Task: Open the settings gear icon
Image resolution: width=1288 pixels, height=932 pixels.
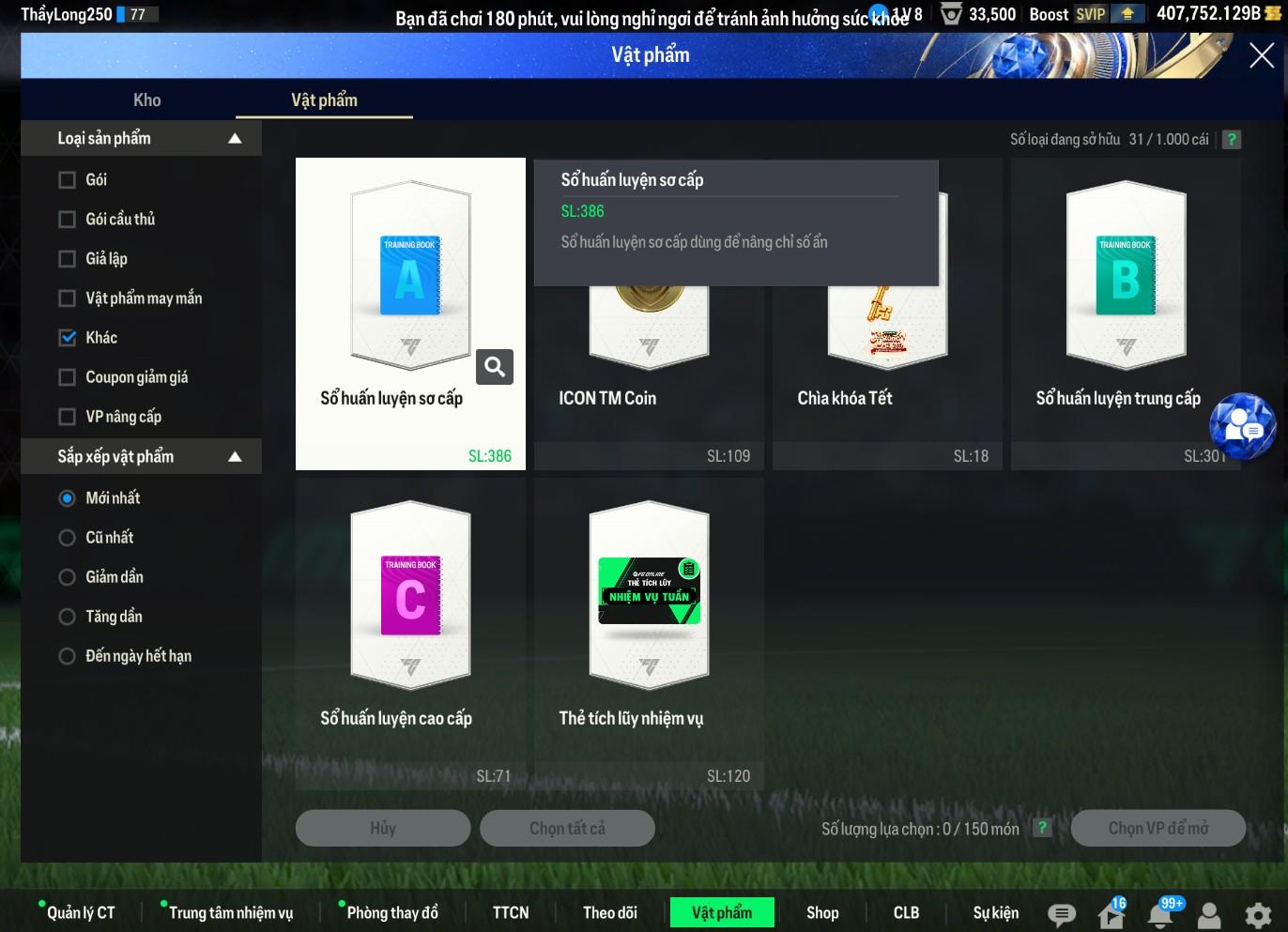Action: (1258, 914)
